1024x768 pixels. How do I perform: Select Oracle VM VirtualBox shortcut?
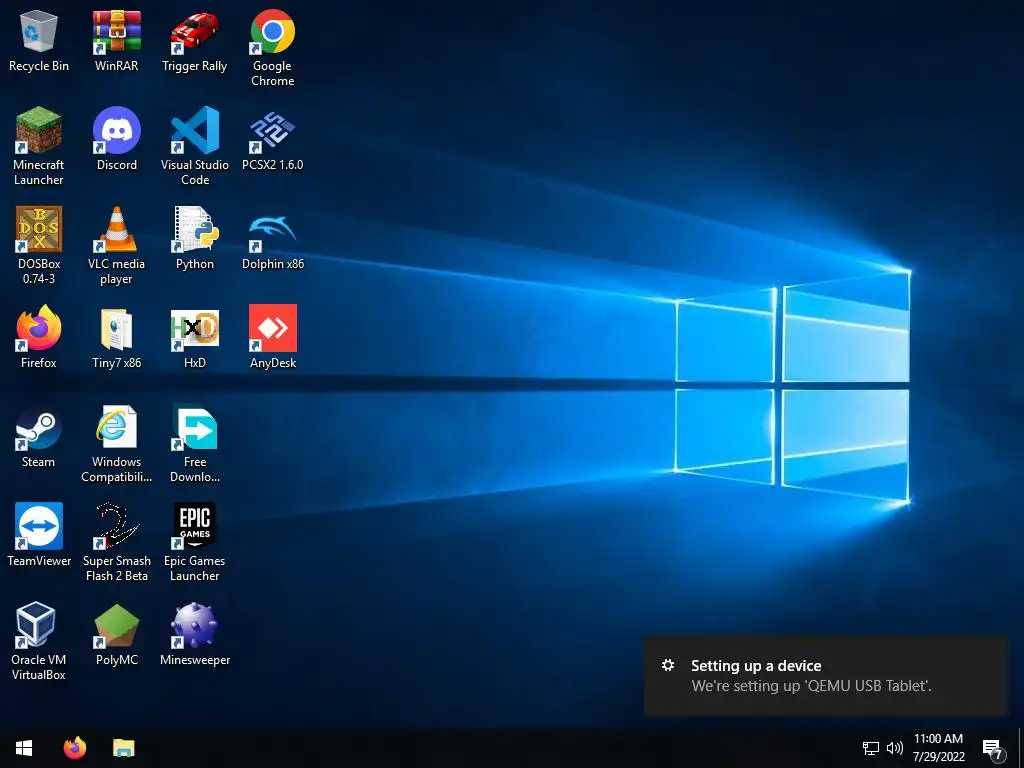(39, 641)
